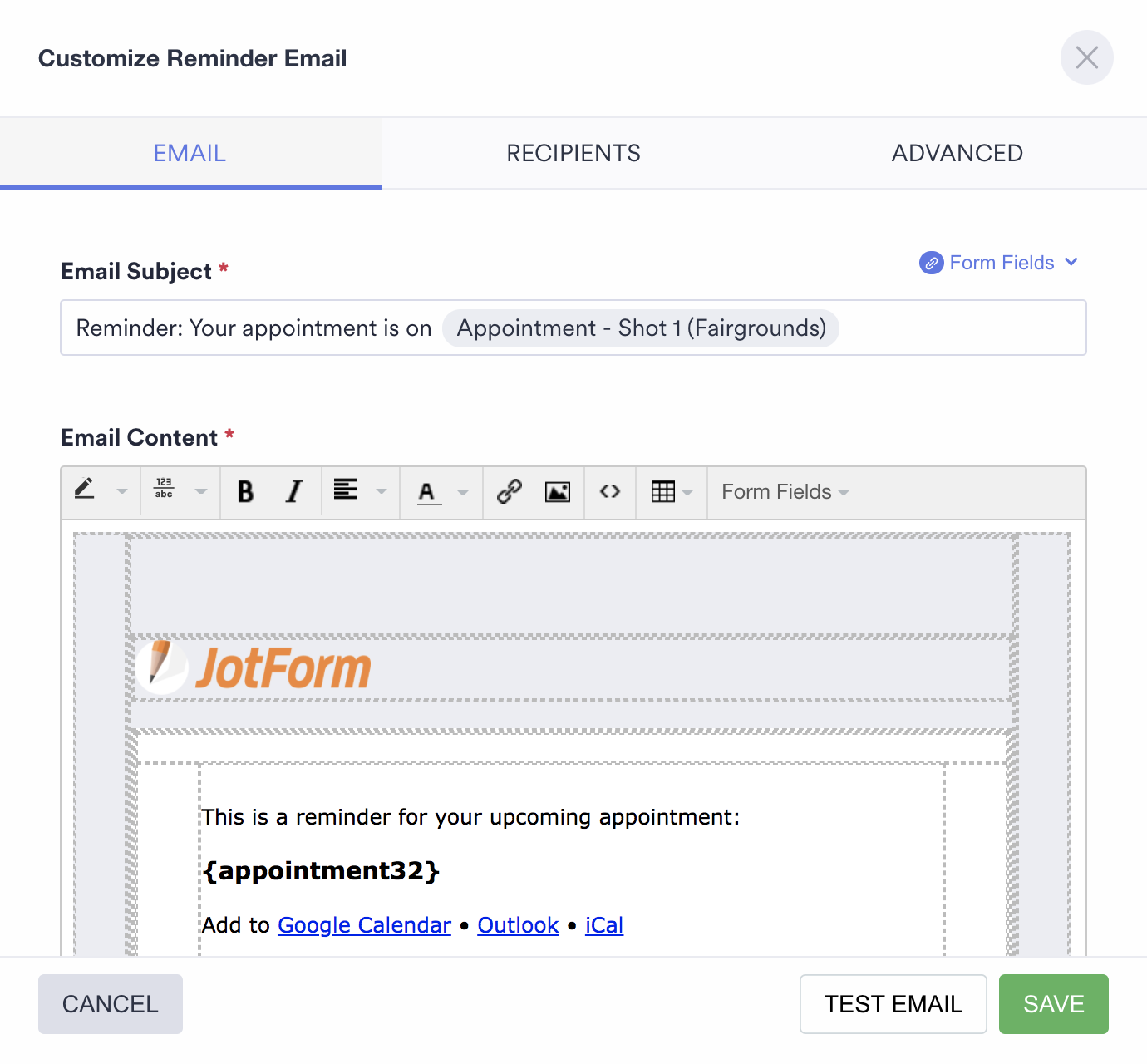Click the green Save button
This screenshot has width=1147, height=1064.
coord(1053,1004)
